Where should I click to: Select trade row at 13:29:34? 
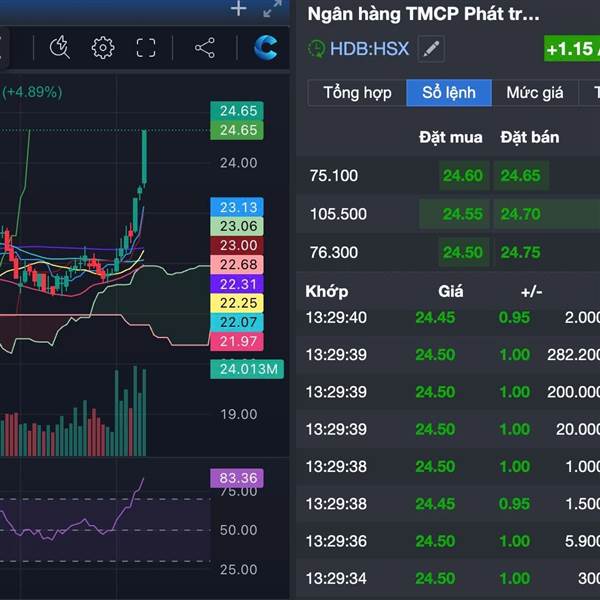click(x=448, y=578)
